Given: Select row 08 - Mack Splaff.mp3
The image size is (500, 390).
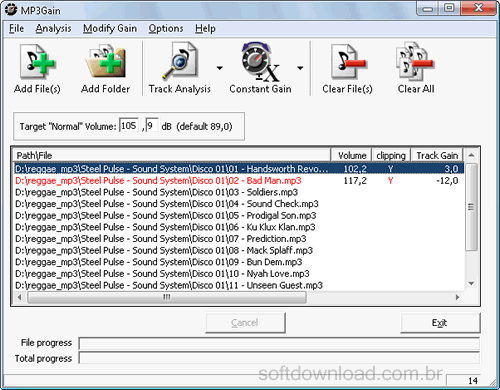Looking at the screenshot, I should point(239,251).
